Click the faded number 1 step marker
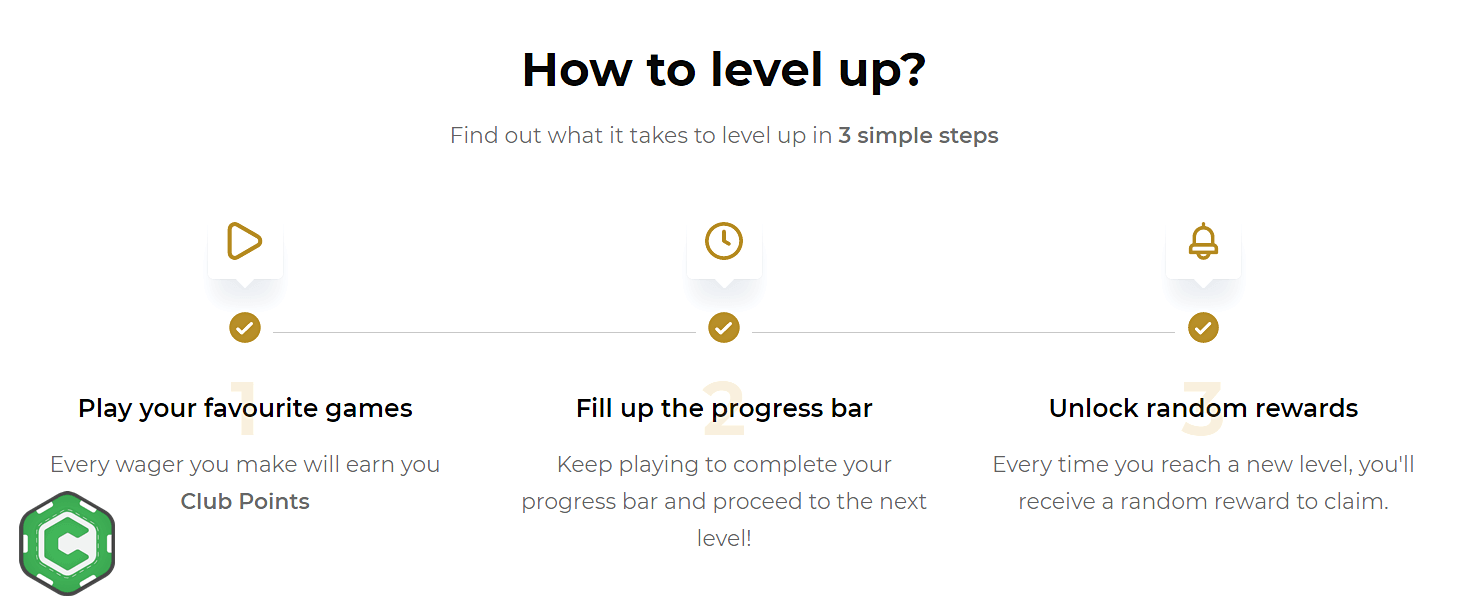The image size is (1474, 616). click(244, 408)
